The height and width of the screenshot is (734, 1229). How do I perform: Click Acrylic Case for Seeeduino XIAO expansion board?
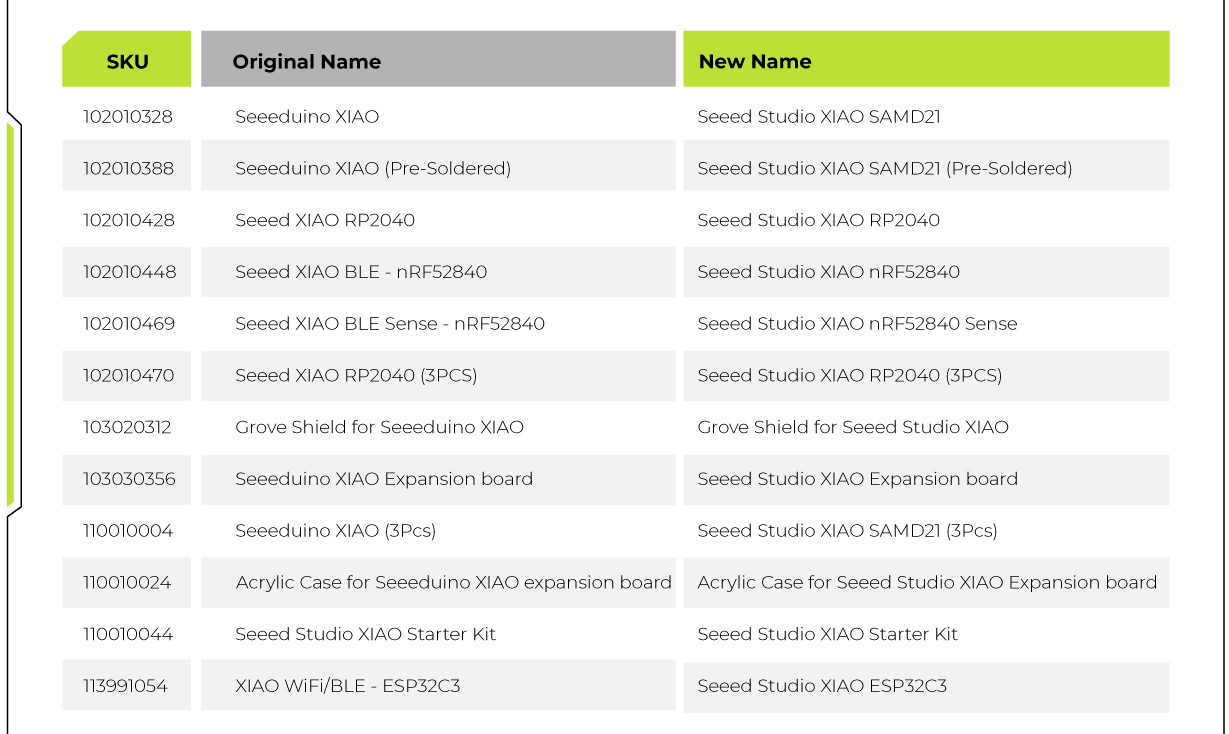pyautogui.click(x=453, y=583)
